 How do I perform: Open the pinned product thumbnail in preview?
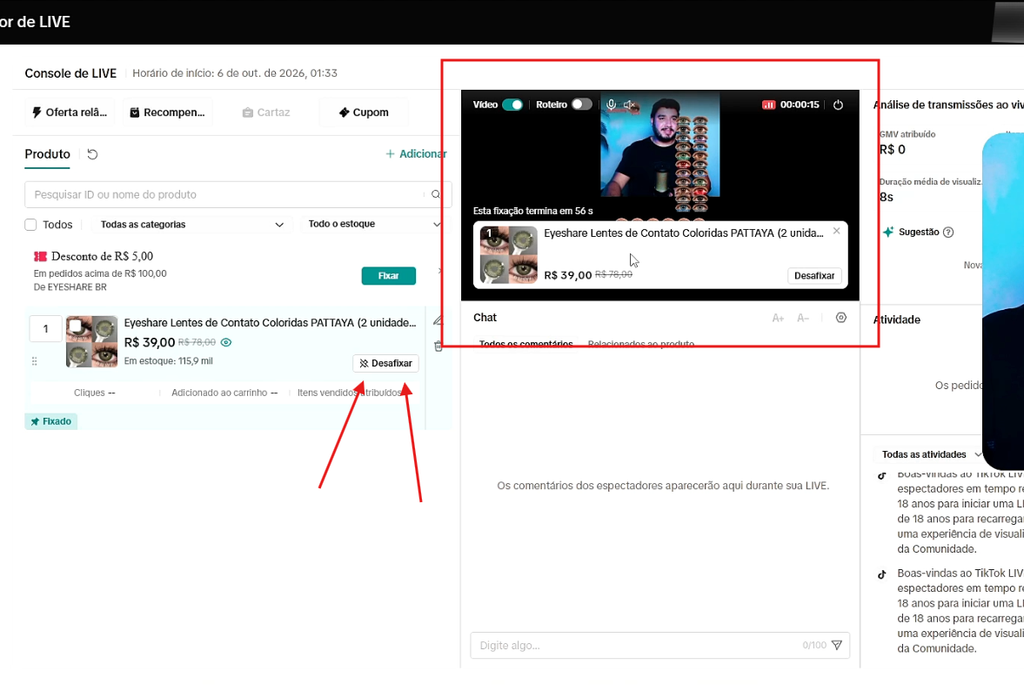(x=509, y=255)
